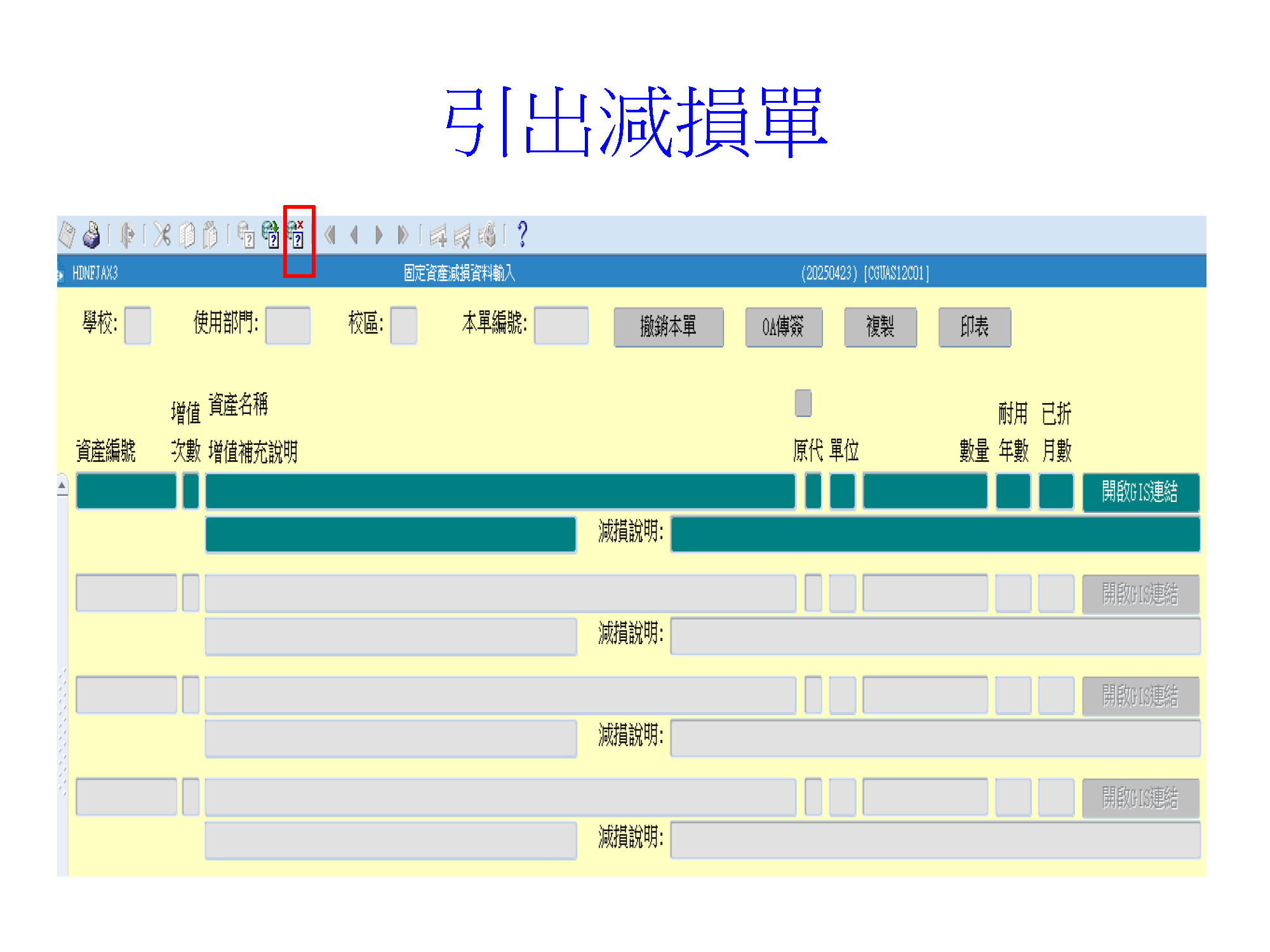The width and height of the screenshot is (1270, 952).
Task: Click the blue Help question mark icon
Action: click(x=522, y=235)
